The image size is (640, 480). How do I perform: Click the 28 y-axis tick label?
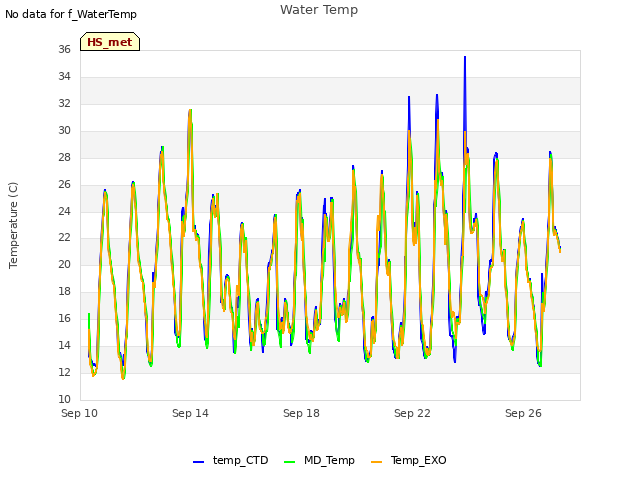pyautogui.click(x=64, y=157)
